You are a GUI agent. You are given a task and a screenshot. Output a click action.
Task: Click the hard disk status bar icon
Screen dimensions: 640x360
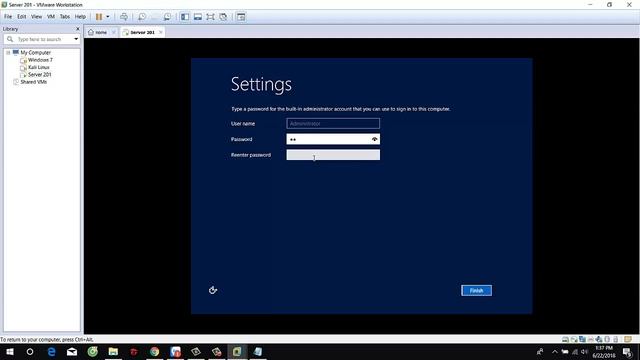click(x=565, y=339)
